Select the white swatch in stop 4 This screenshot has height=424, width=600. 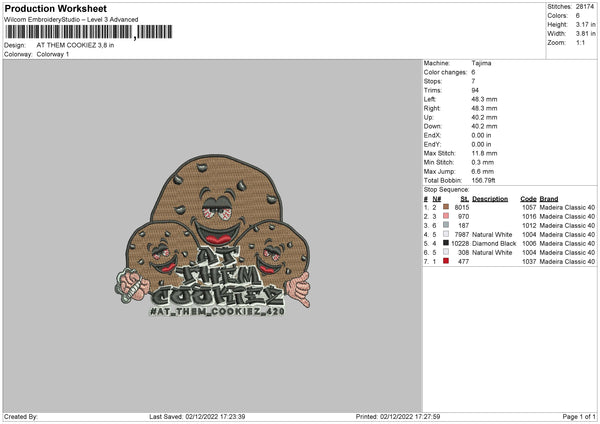click(x=446, y=234)
